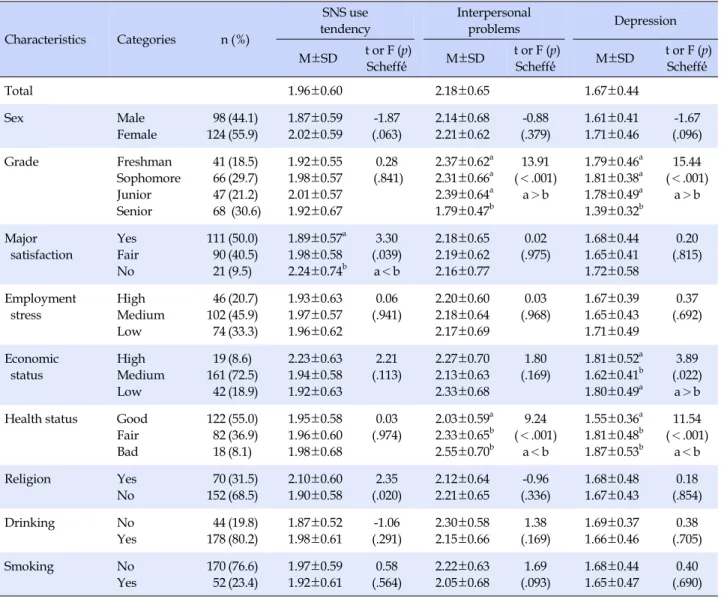Select the p-value (.841) for Grade
This screenshot has height=599, width=727.
(388, 178)
